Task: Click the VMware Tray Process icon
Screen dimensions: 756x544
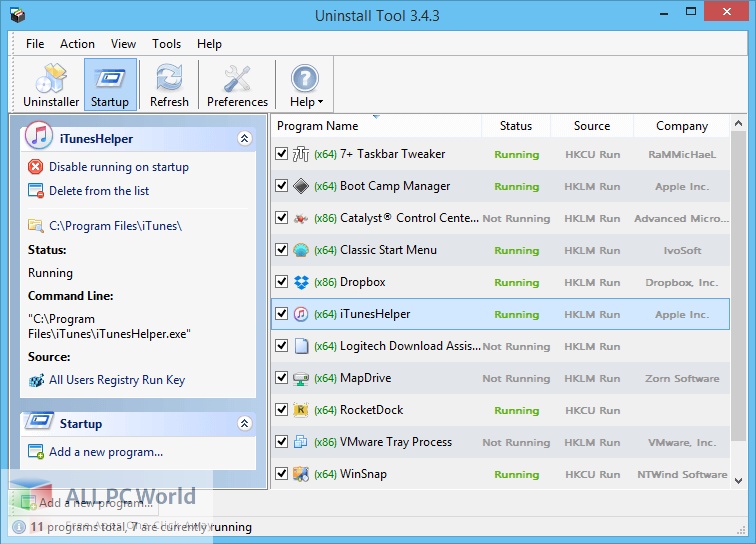Action: 301,442
